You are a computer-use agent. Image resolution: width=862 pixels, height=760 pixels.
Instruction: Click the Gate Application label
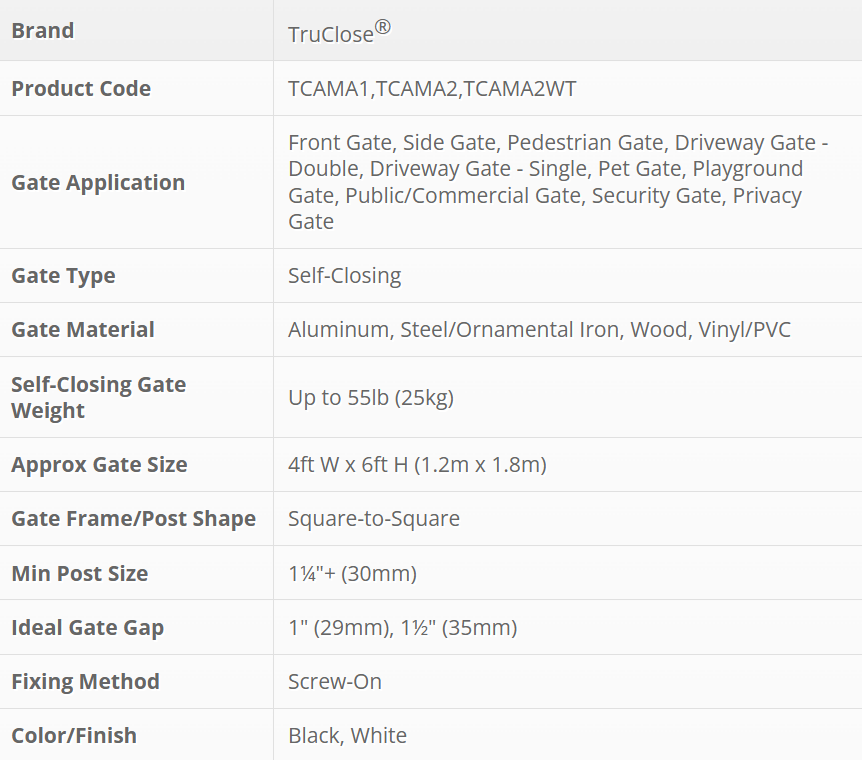coord(98,182)
